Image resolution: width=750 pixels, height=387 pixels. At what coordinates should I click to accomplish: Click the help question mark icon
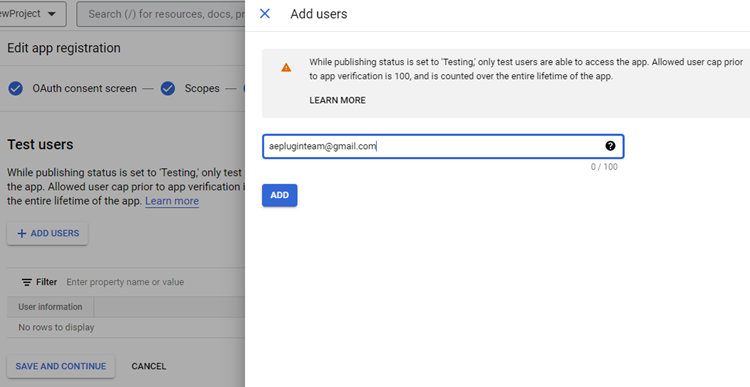click(x=610, y=146)
